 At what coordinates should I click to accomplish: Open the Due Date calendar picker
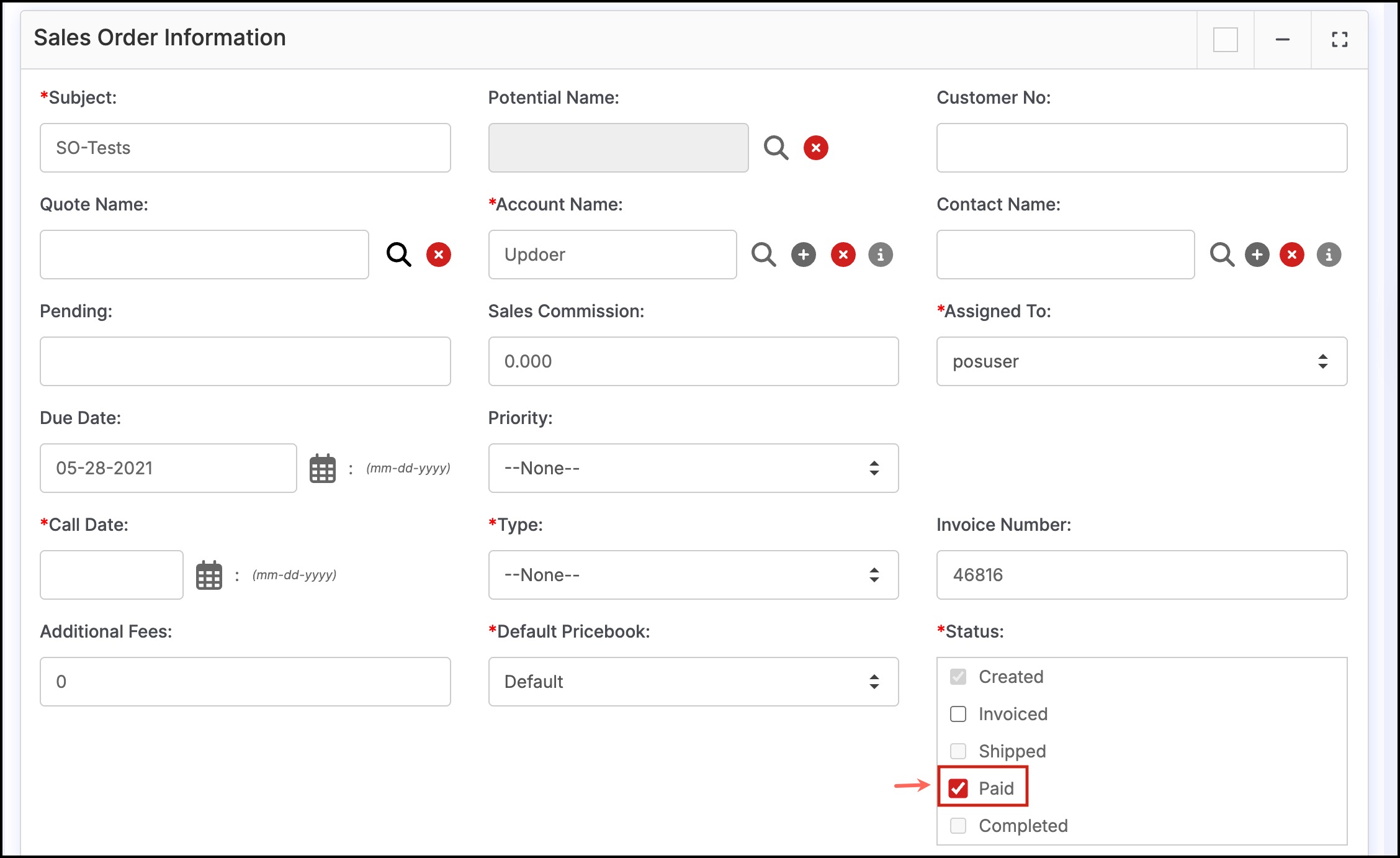pyautogui.click(x=323, y=468)
